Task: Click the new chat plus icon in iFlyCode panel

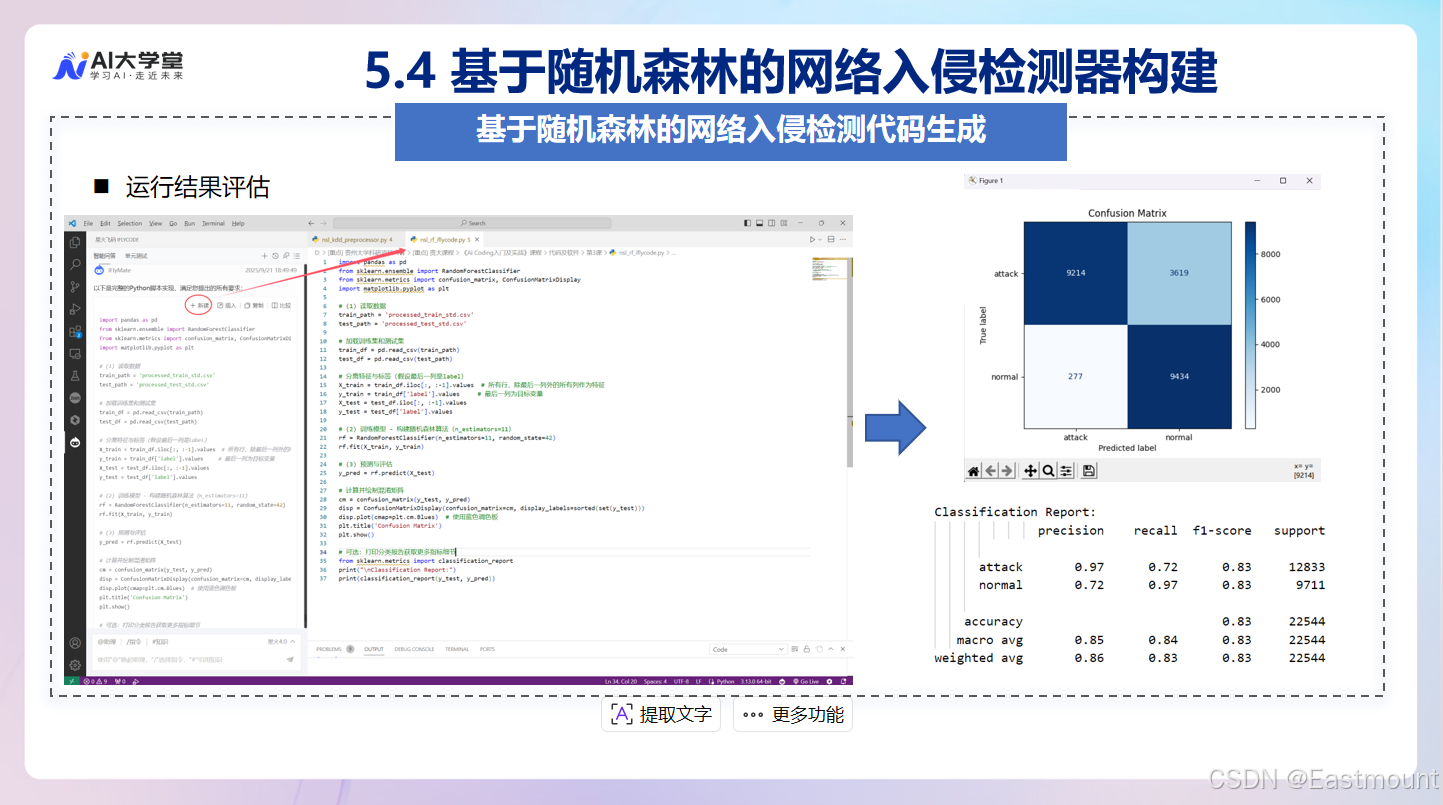Action: click(x=264, y=256)
